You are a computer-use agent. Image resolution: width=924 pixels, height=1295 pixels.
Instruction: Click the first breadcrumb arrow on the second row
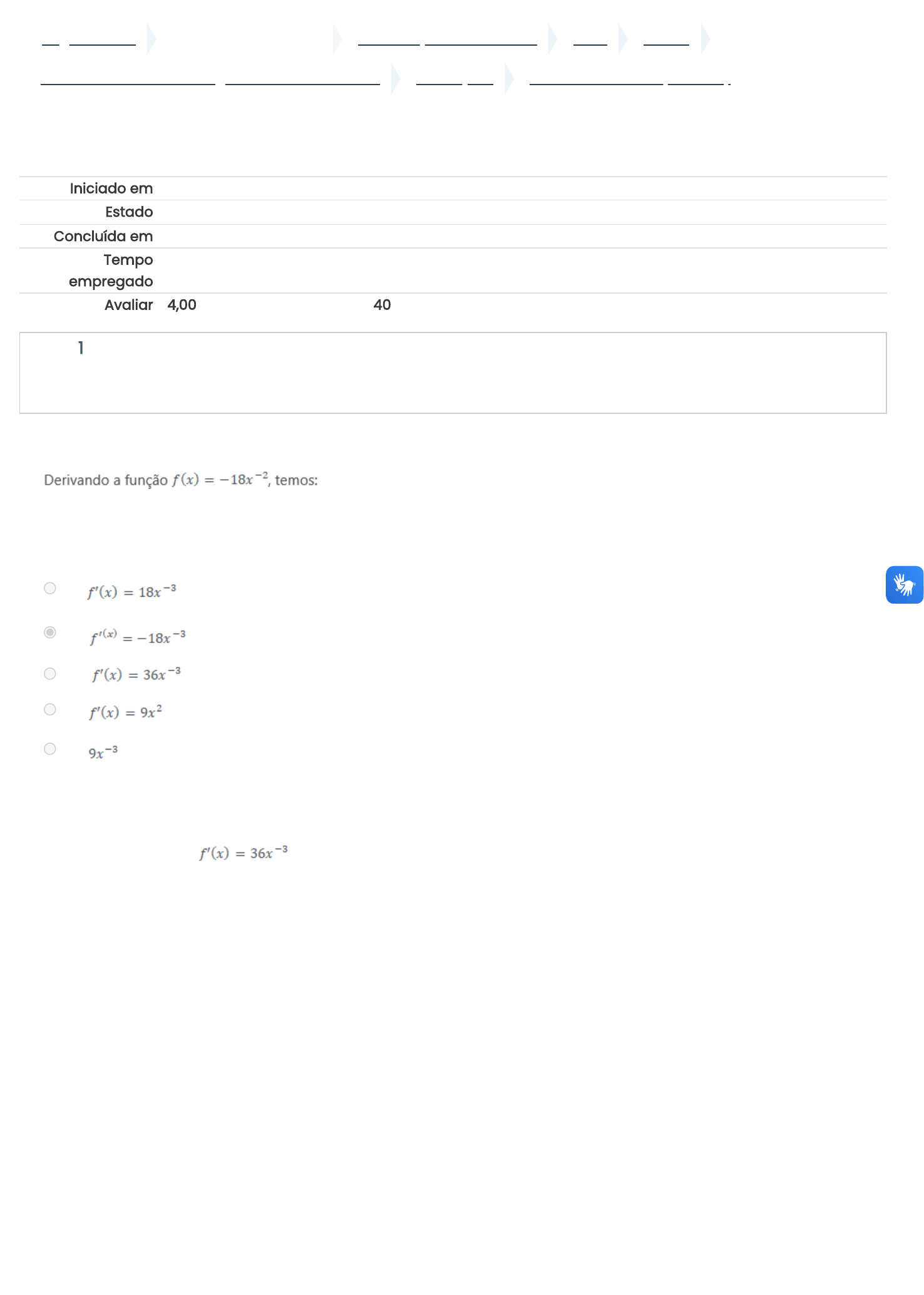pyautogui.click(x=396, y=78)
